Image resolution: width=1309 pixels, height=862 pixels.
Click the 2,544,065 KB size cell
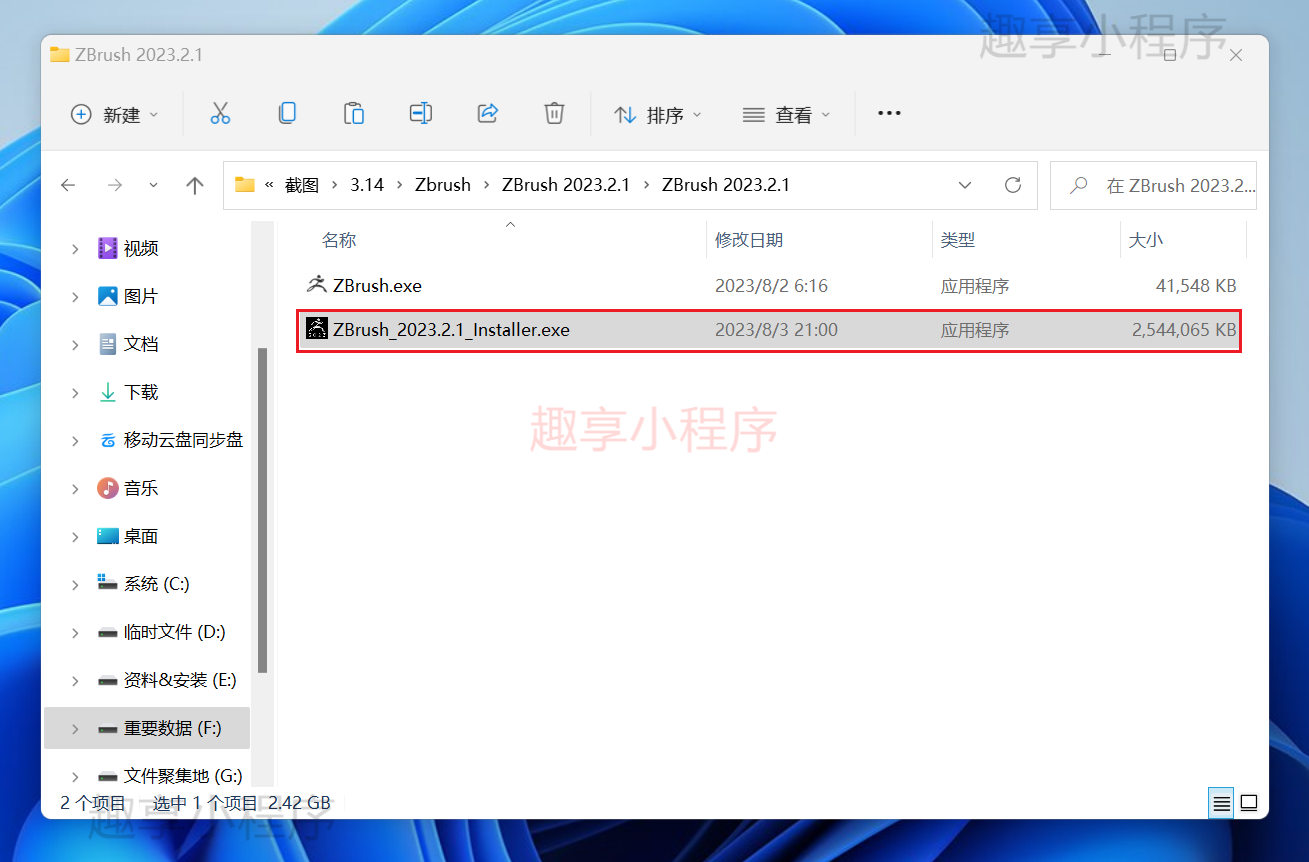coord(1184,329)
